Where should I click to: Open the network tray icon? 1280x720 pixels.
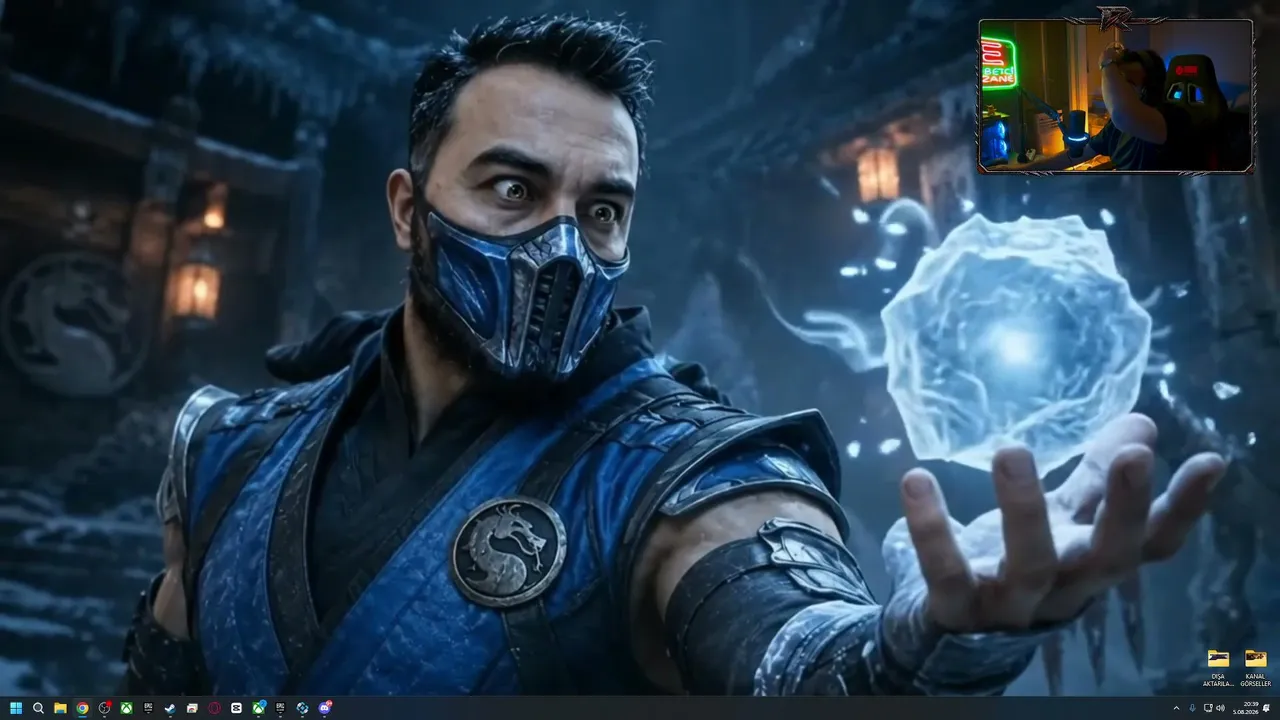[1206, 708]
